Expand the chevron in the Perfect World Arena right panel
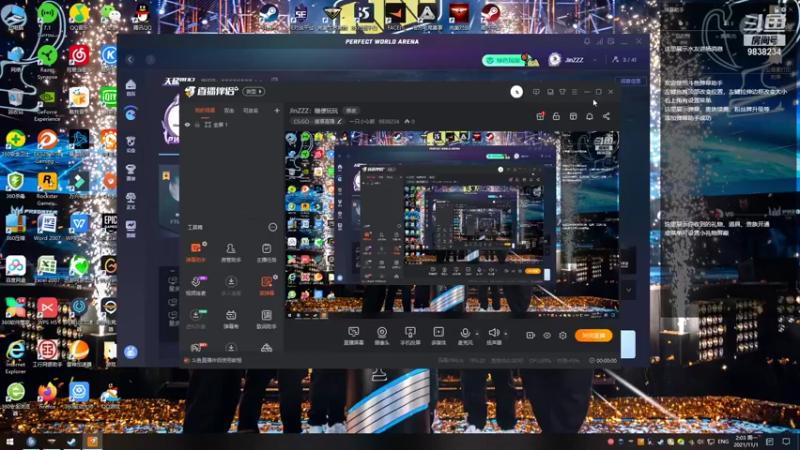This screenshot has height=450, width=800. [x=629, y=290]
